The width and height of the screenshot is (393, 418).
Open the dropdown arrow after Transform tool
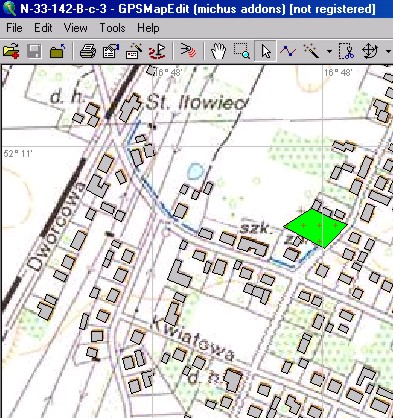point(388,52)
